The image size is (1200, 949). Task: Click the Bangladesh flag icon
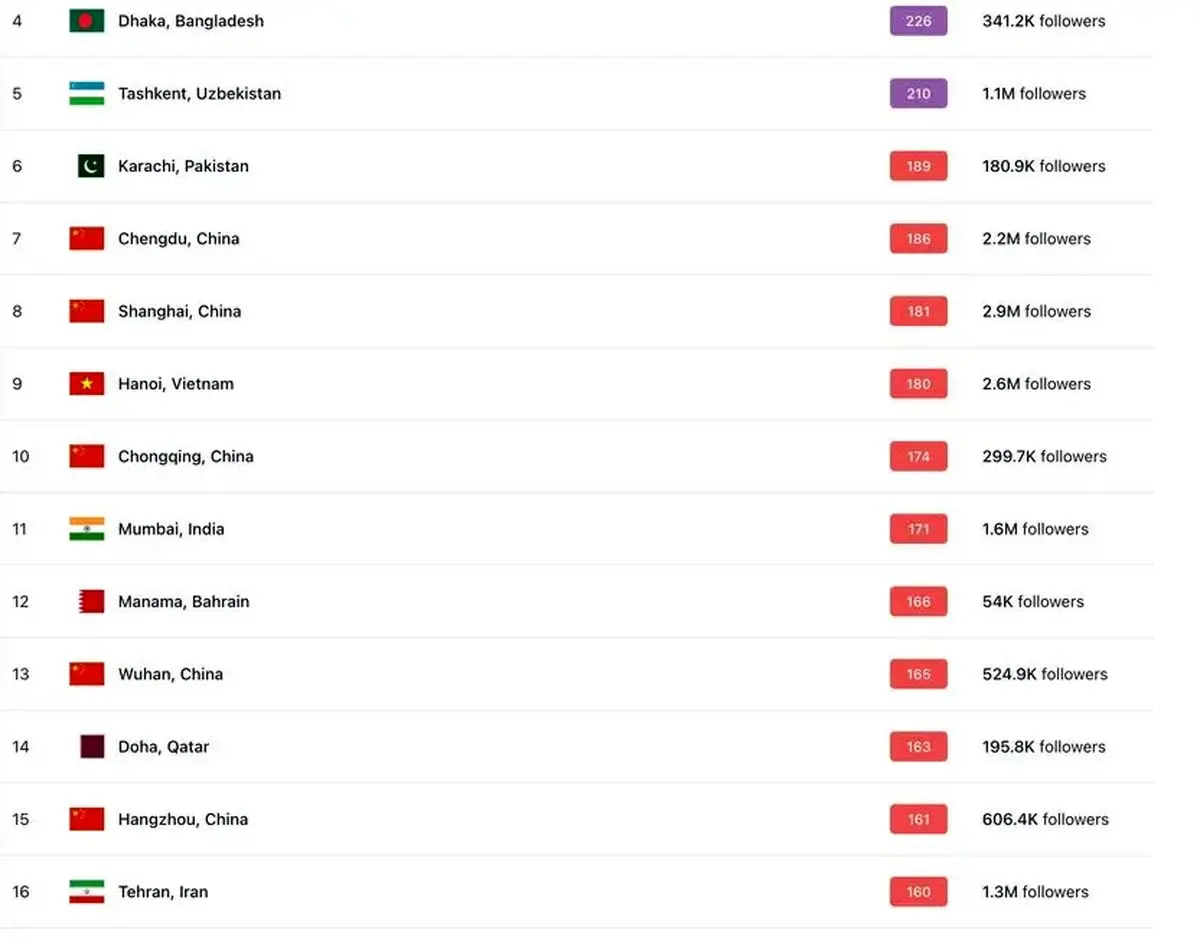click(87, 21)
